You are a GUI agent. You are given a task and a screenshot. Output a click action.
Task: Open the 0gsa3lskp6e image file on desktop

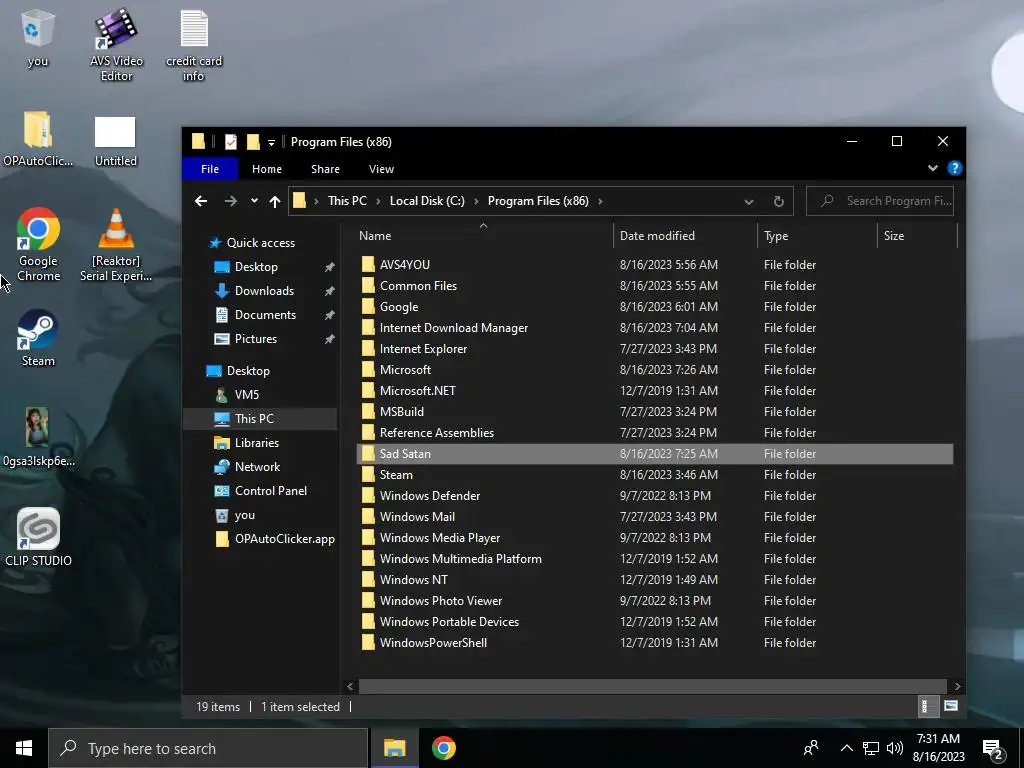(x=38, y=436)
